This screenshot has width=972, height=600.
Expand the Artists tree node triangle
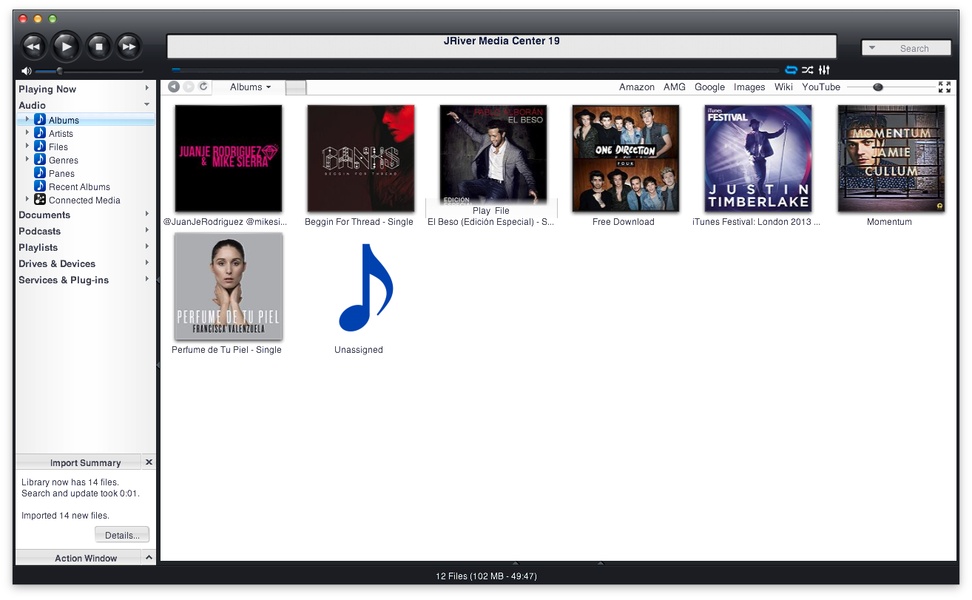27,133
